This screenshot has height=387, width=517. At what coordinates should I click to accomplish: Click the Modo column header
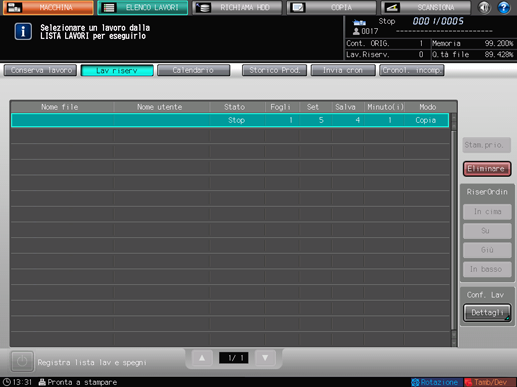(428, 107)
